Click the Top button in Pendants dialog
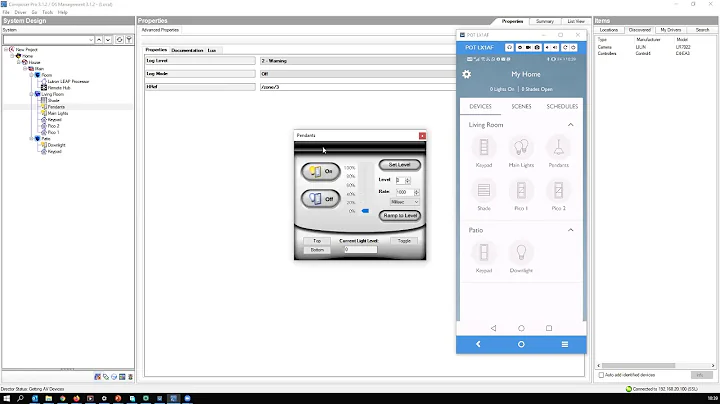This screenshot has width=720, height=404. coord(317,241)
